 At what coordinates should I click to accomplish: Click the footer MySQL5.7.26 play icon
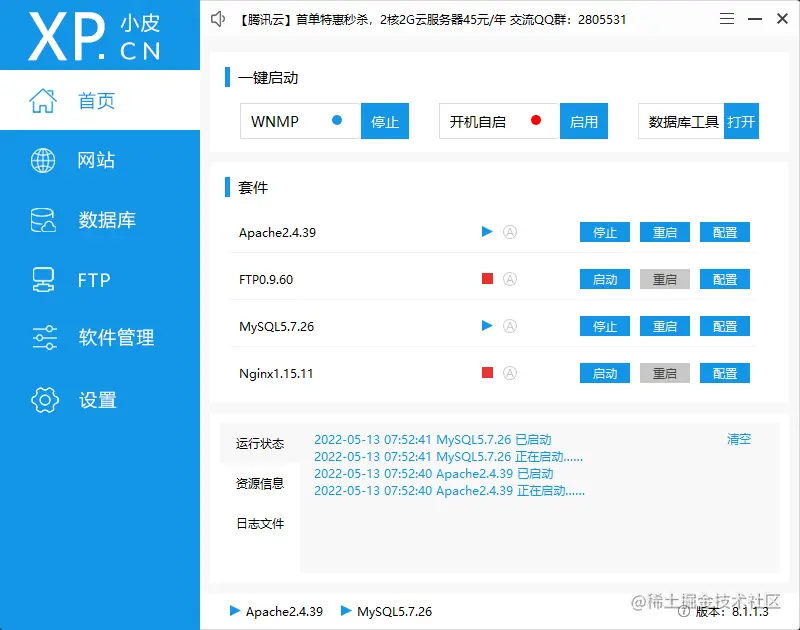[x=346, y=610]
